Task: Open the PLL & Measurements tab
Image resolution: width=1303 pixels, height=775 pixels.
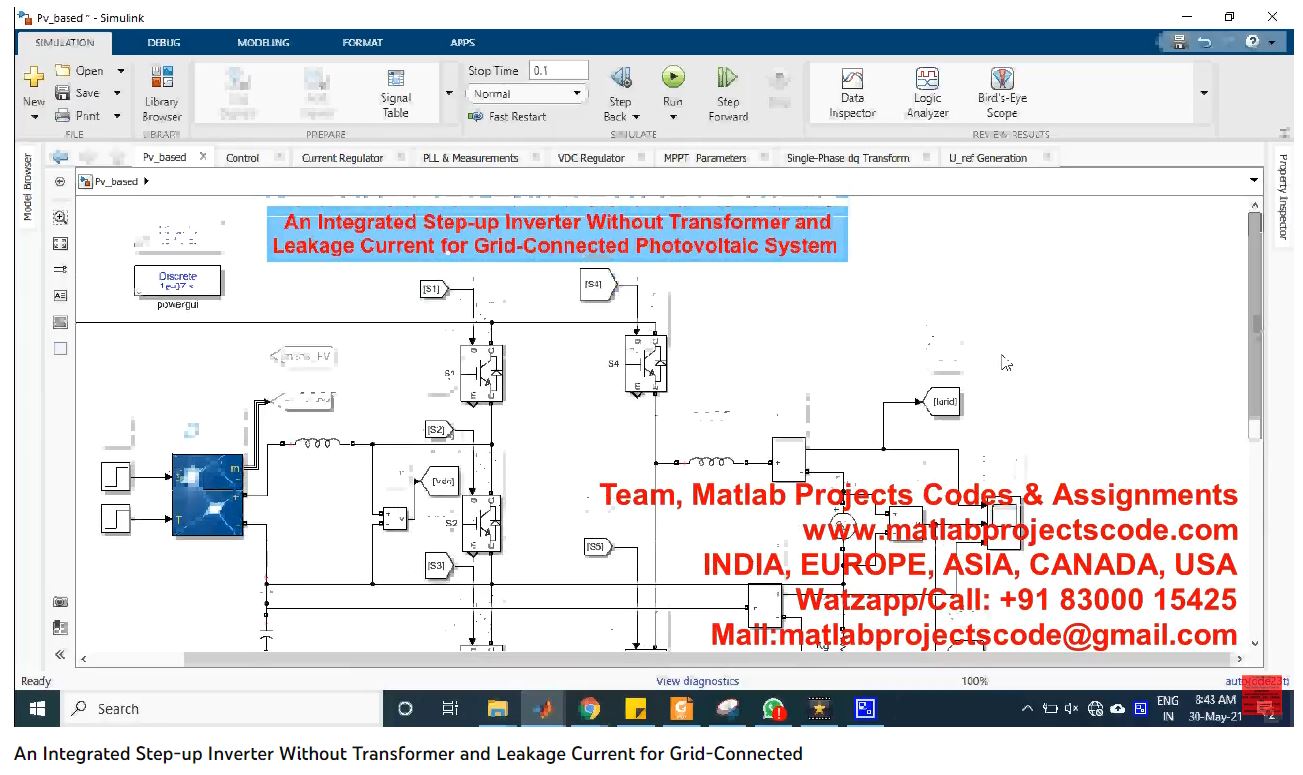Action: [470, 158]
